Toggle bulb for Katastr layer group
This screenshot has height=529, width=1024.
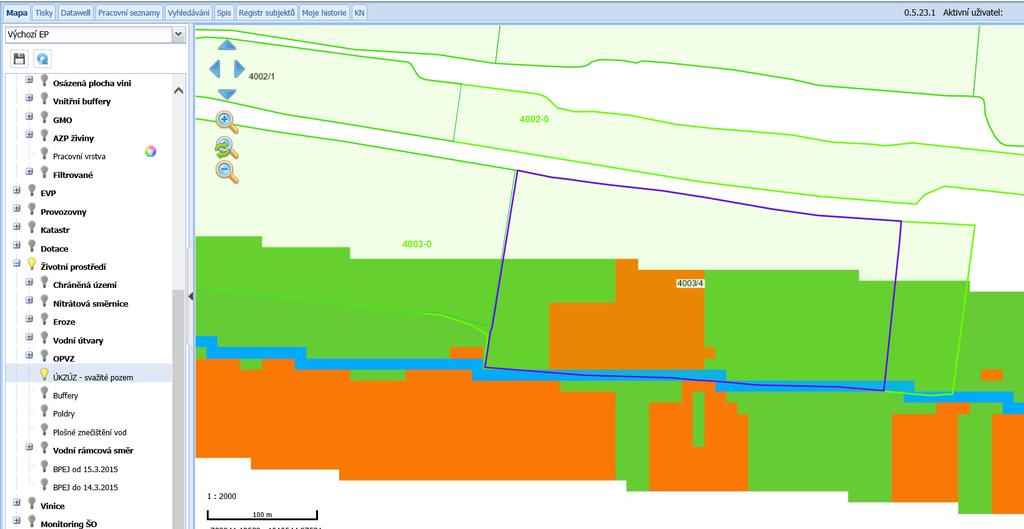tap(31, 227)
